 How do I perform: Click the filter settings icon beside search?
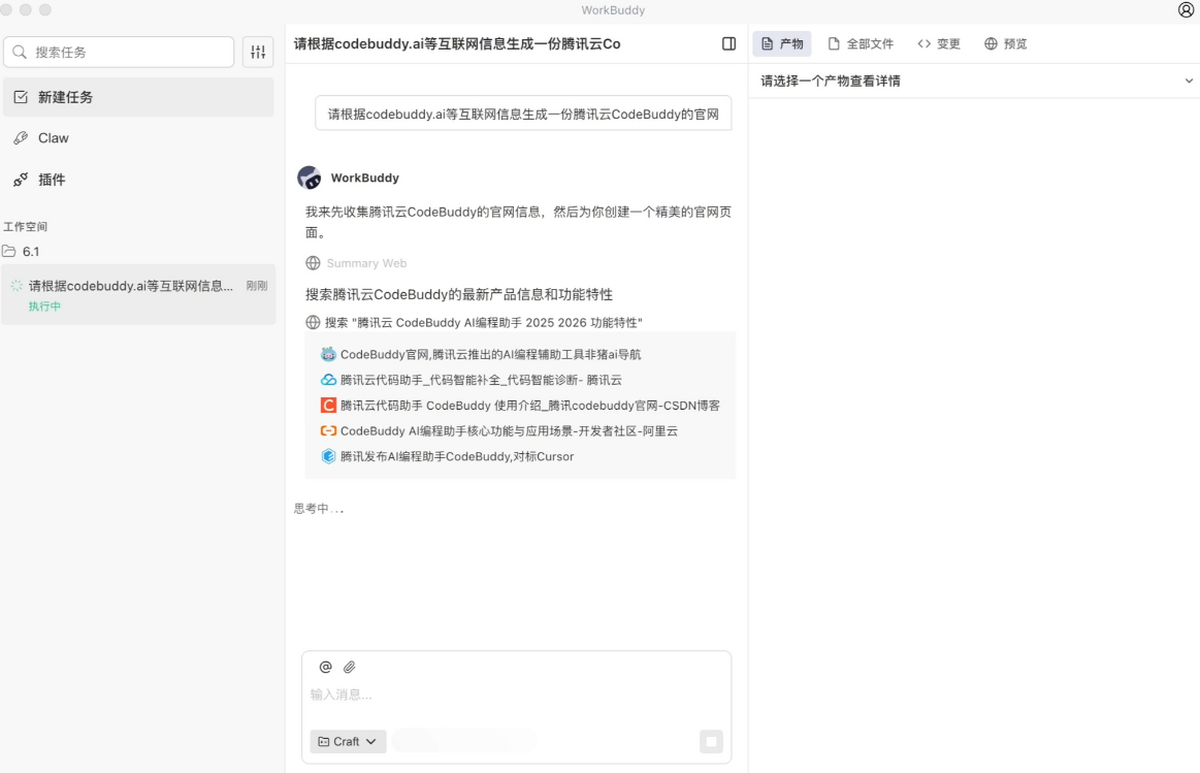pyautogui.click(x=258, y=52)
